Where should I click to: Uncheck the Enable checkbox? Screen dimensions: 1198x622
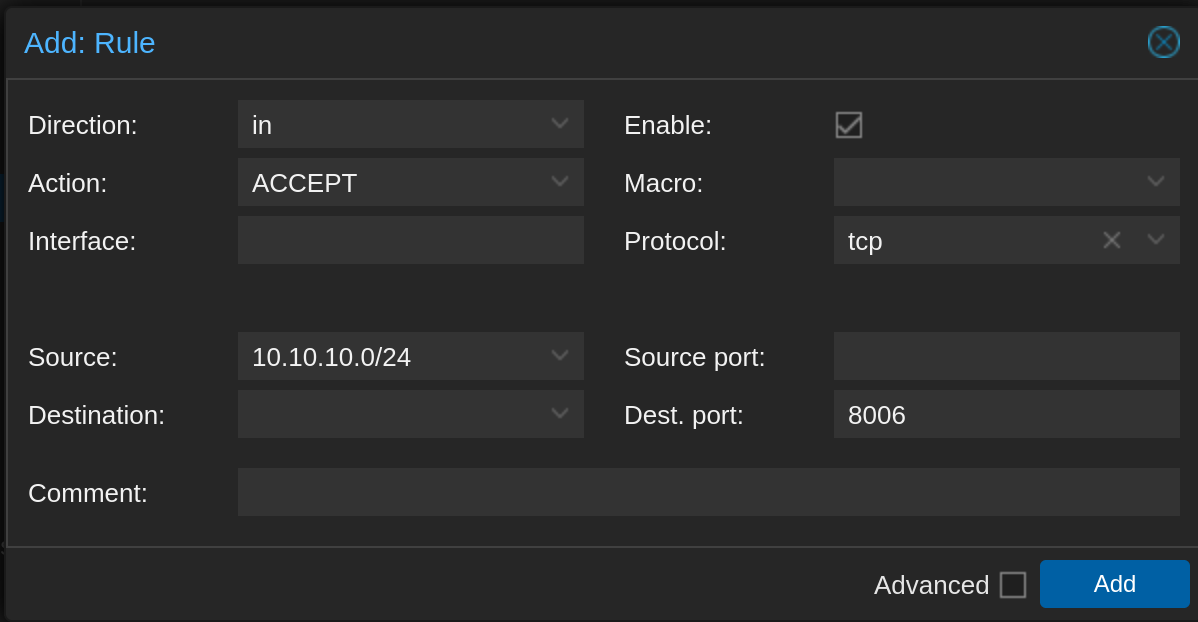(849, 125)
